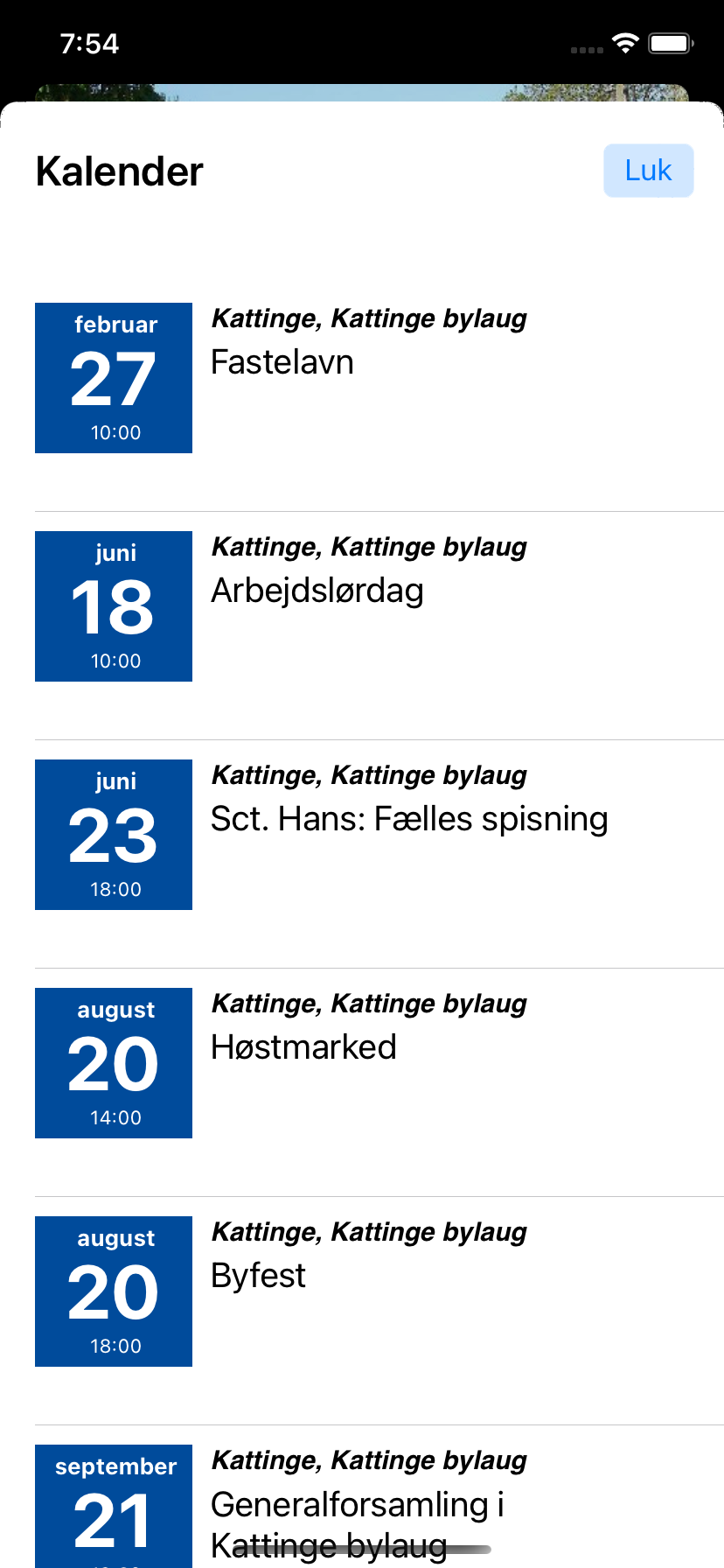Tap the februar 27 date badge
724x1568 pixels.
pos(114,378)
